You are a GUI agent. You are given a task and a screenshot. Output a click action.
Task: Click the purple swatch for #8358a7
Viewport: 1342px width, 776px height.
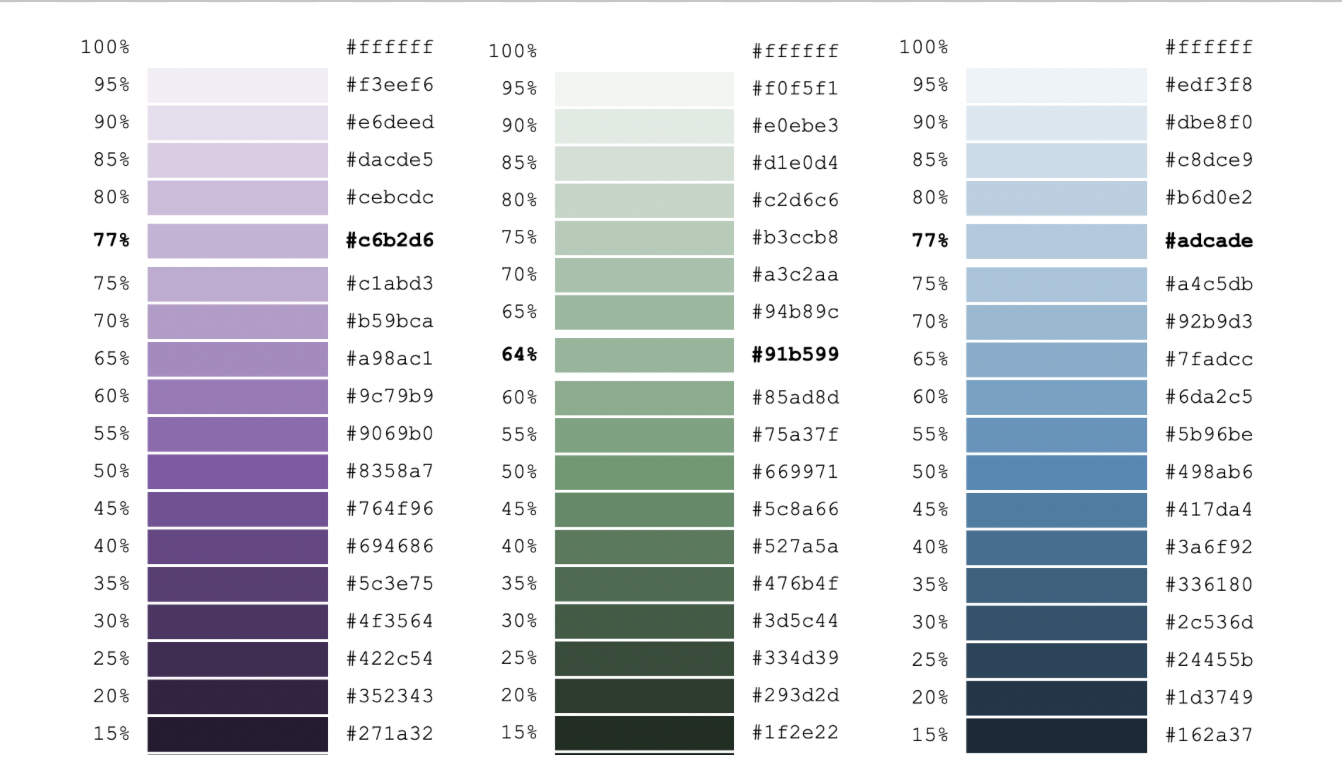(x=238, y=471)
